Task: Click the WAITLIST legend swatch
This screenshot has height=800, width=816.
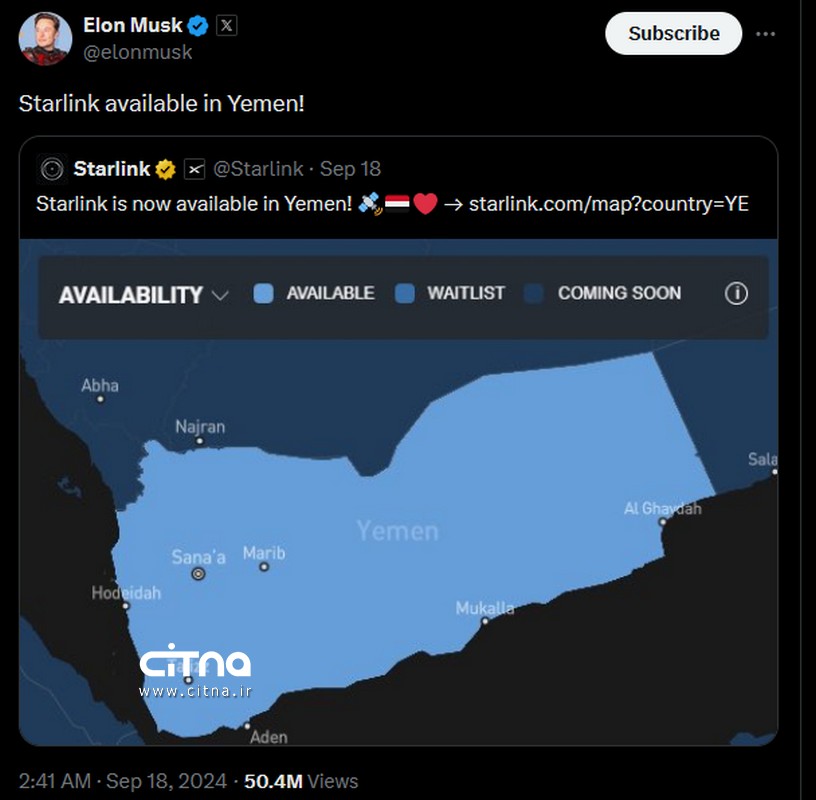Action: [x=405, y=294]
